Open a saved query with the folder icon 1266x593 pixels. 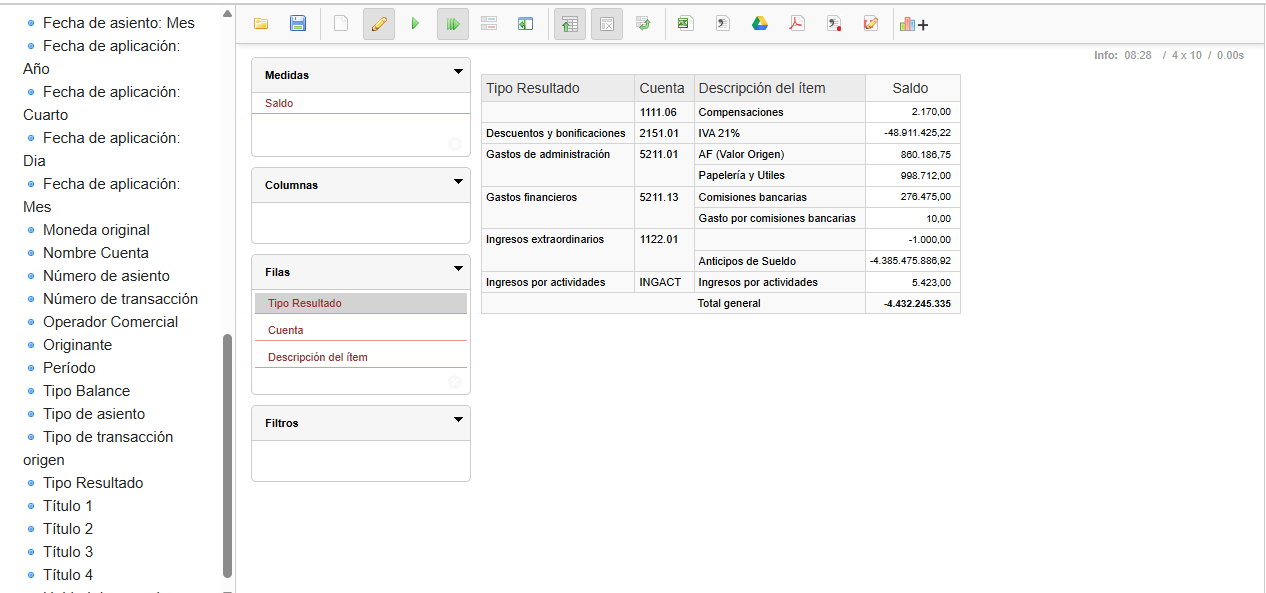click(261, 24)
